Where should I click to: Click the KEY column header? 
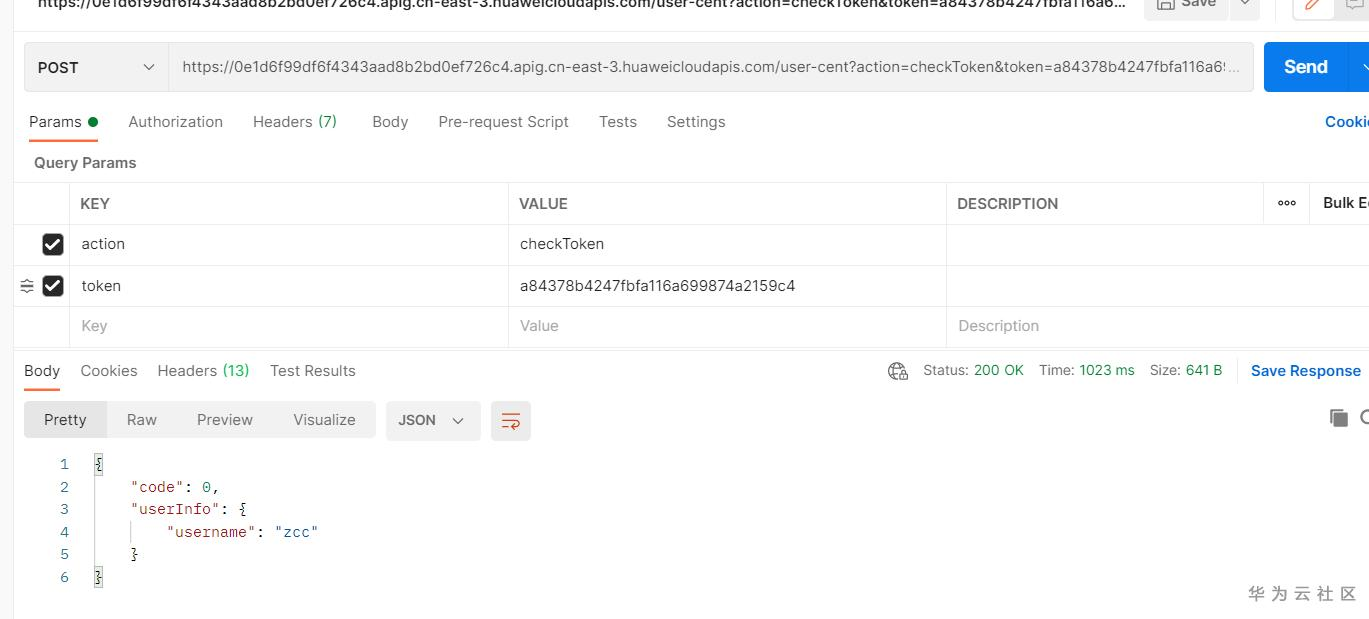tap(95, 203)
